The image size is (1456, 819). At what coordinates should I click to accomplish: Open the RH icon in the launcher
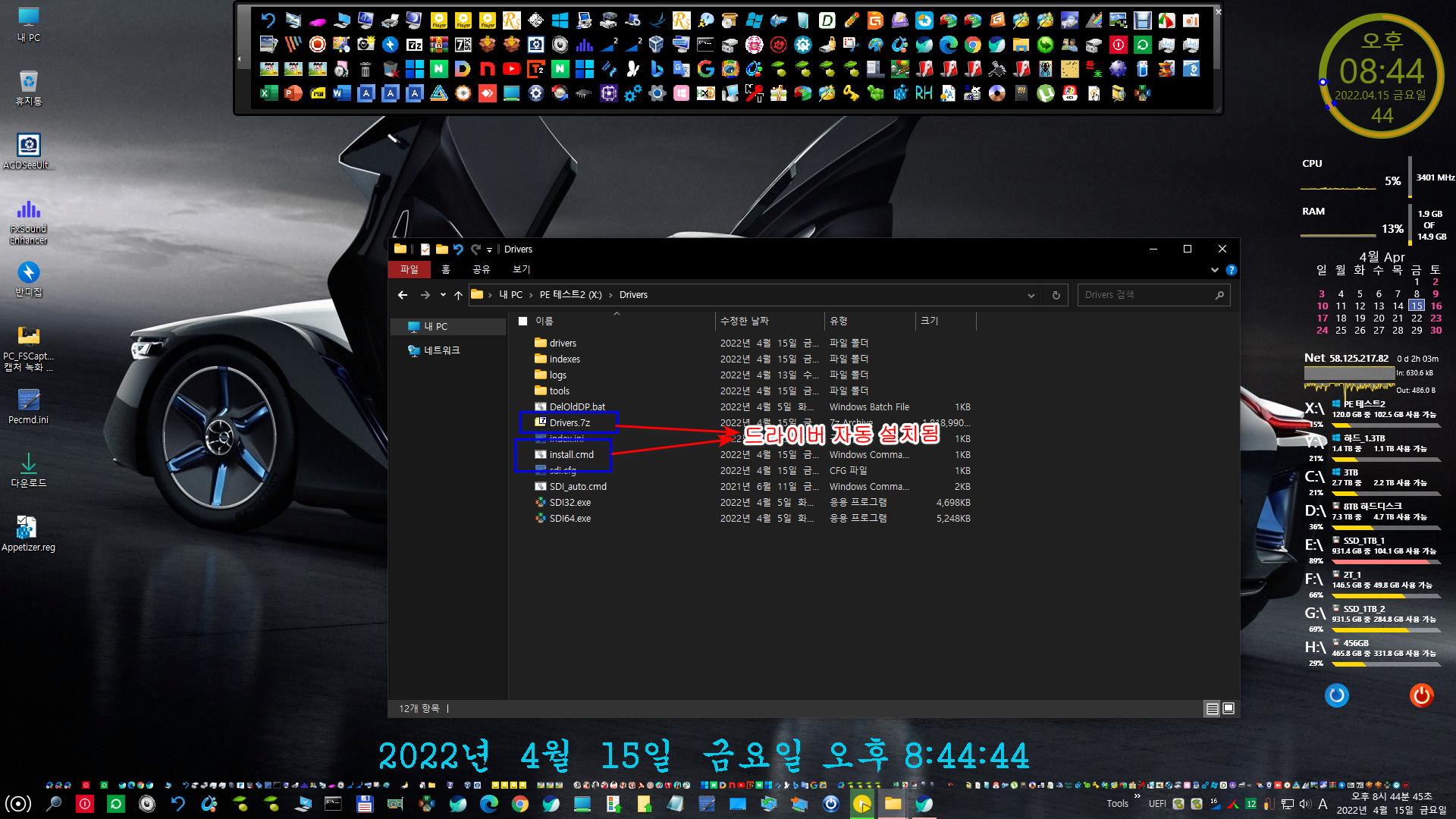[x=924, y=93]
